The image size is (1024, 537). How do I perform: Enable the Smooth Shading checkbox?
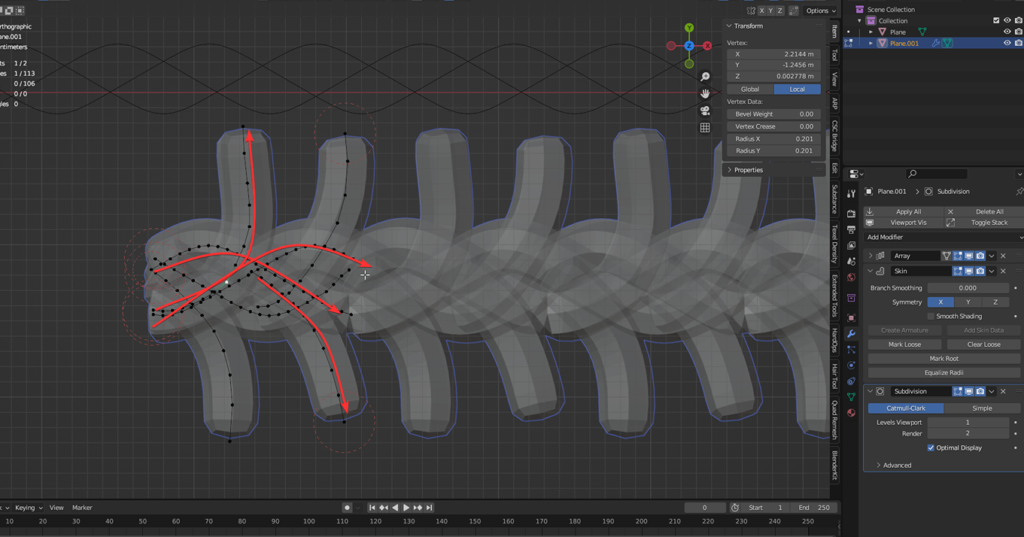931,316
